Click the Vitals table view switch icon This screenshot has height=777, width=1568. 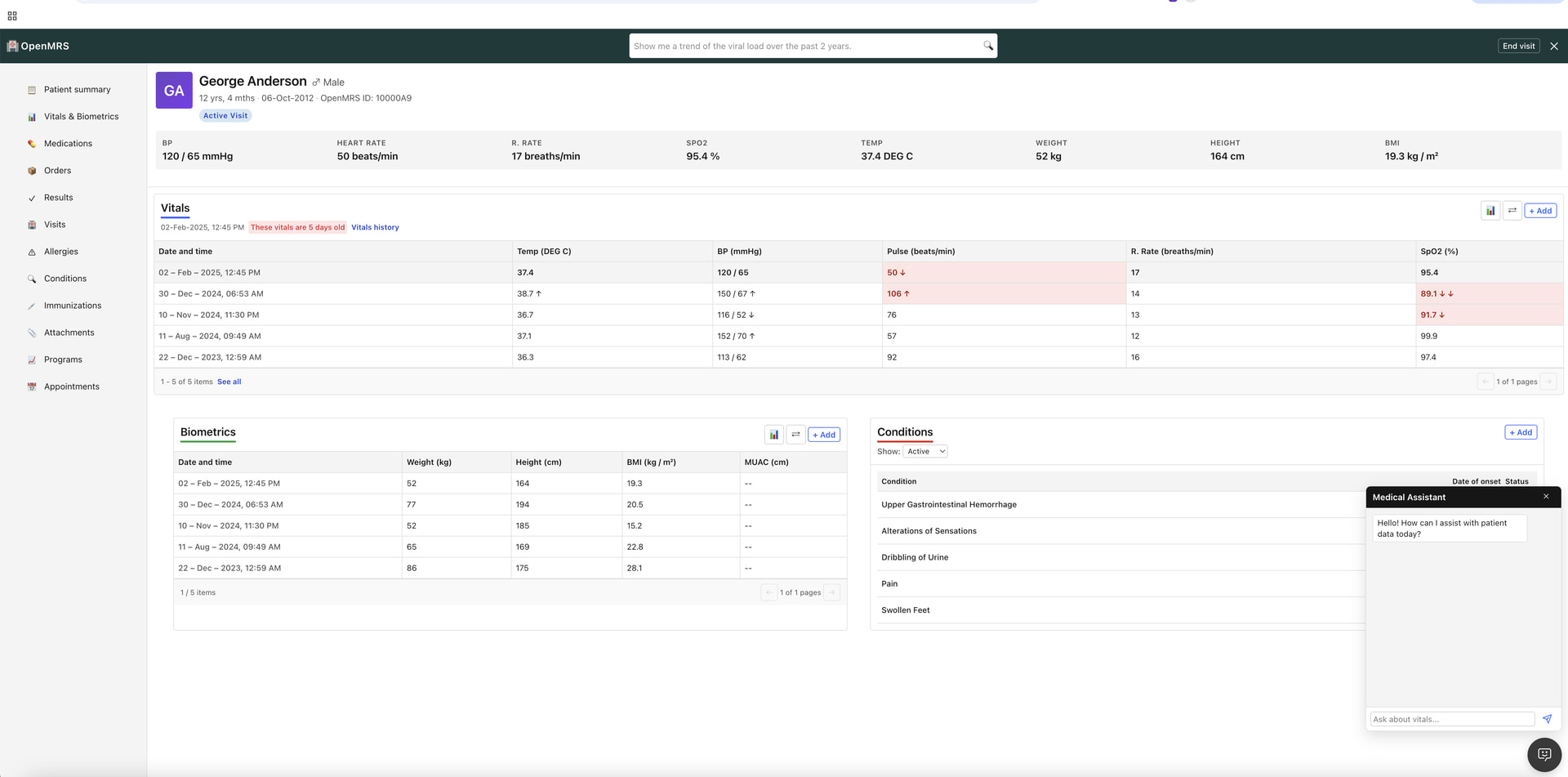pos(1512,211)
